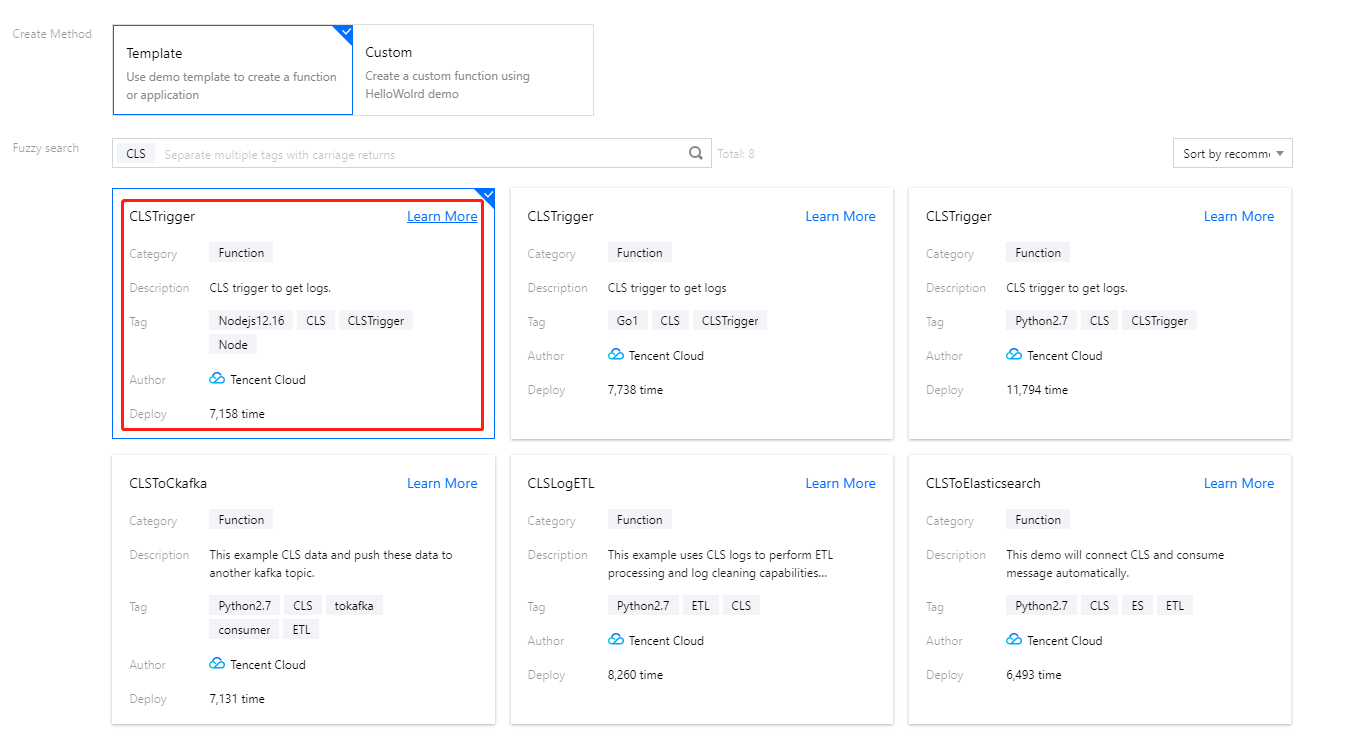
Task: Click the Nodejs12.16 tag
Action: [x=251, y=321]
